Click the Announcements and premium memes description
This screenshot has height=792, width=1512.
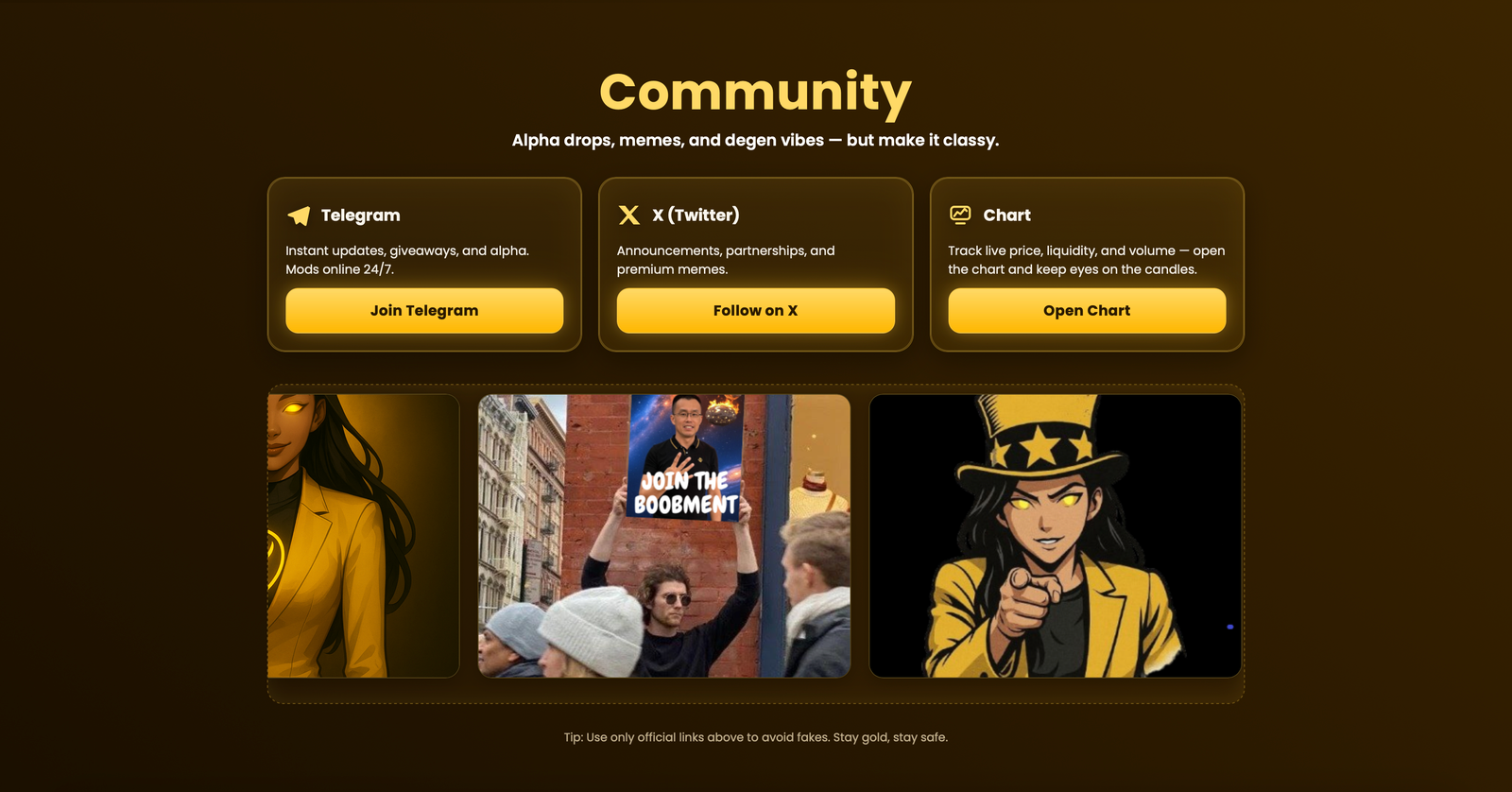726,260
